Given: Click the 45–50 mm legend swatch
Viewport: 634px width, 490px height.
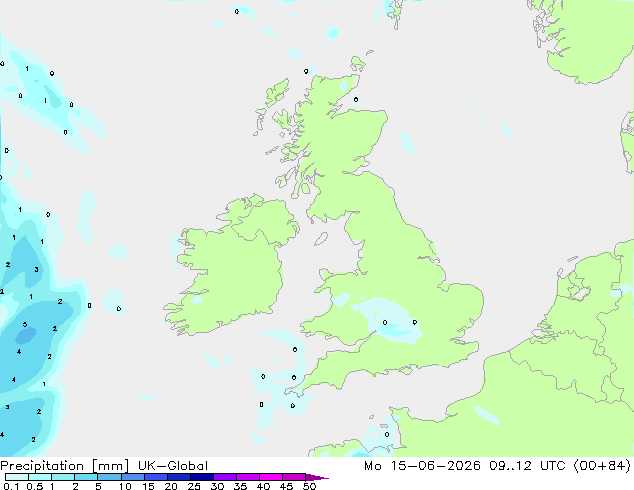Looking at the screenshot, I should click(x=294, y=477).
